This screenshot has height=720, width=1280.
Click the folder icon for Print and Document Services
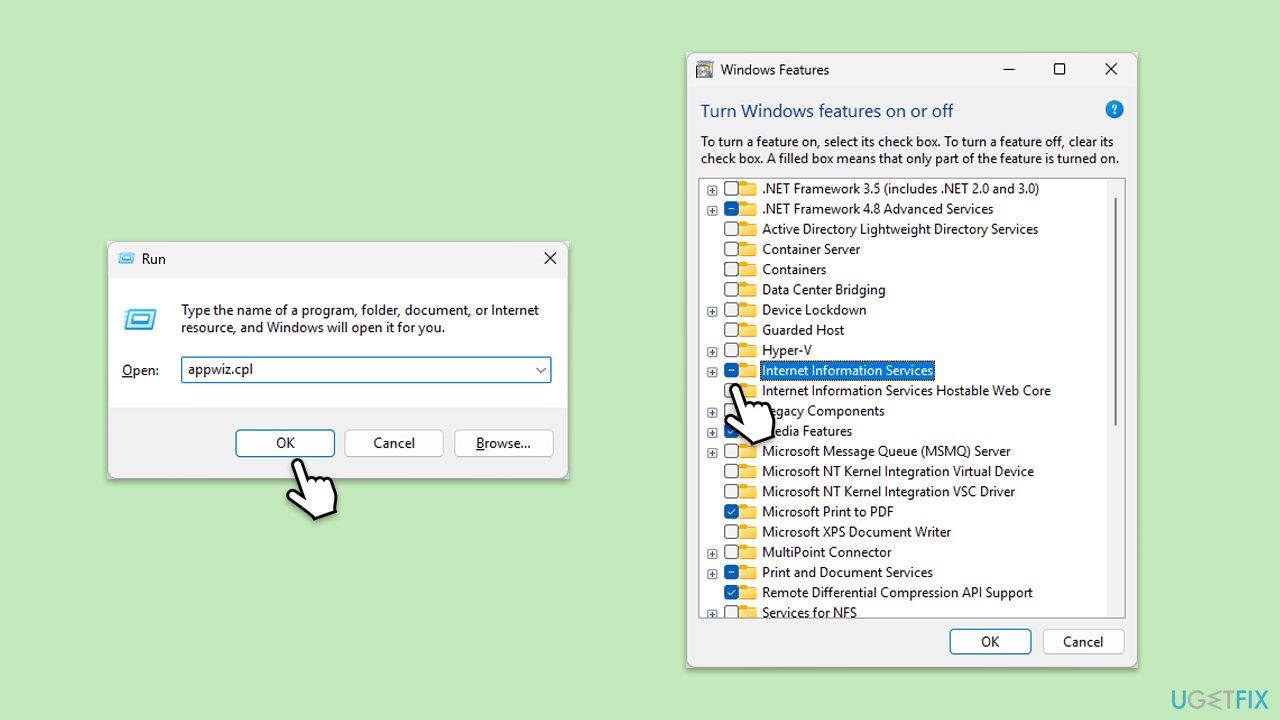748,572
